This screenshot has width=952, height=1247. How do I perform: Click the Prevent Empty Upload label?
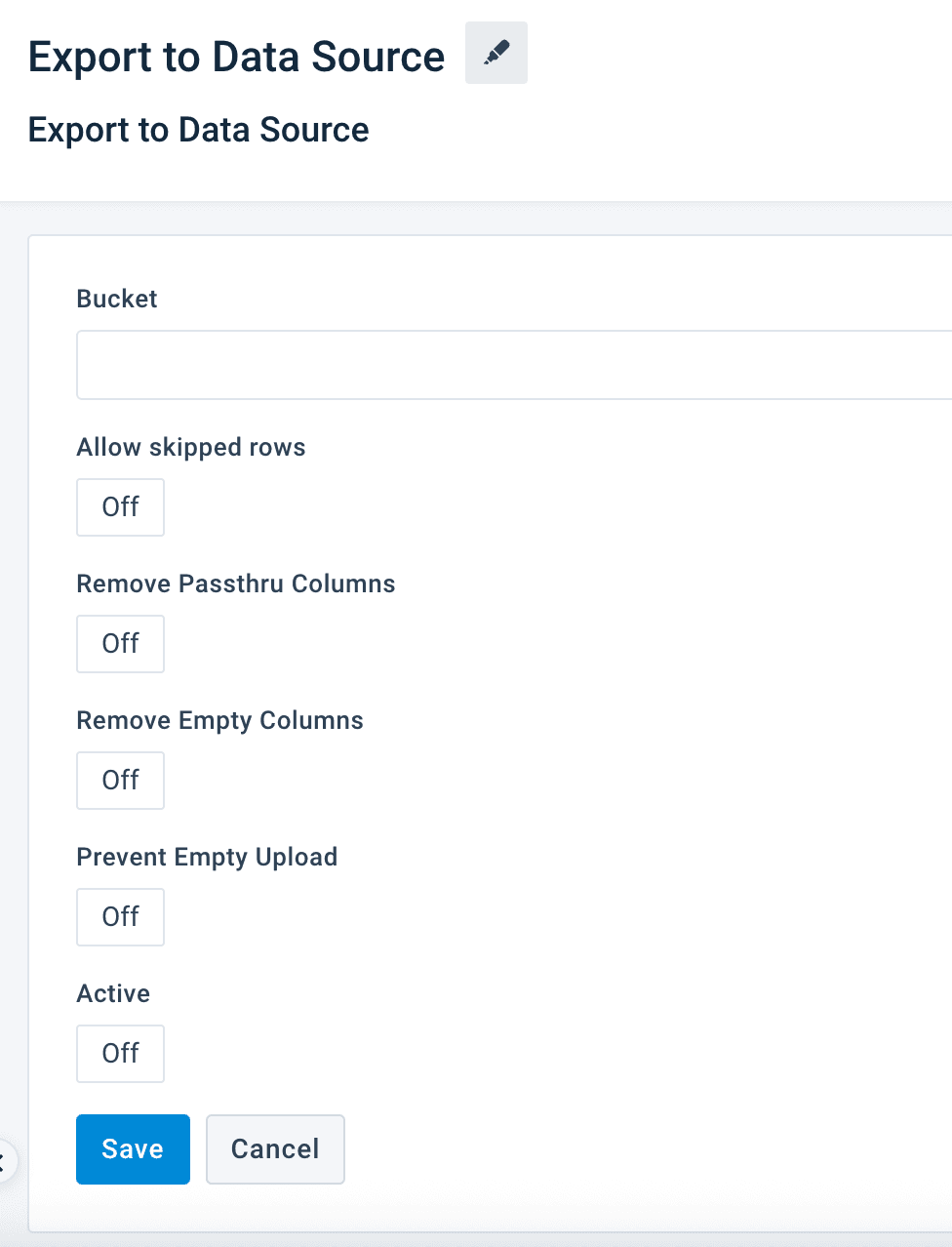[207, 857]
